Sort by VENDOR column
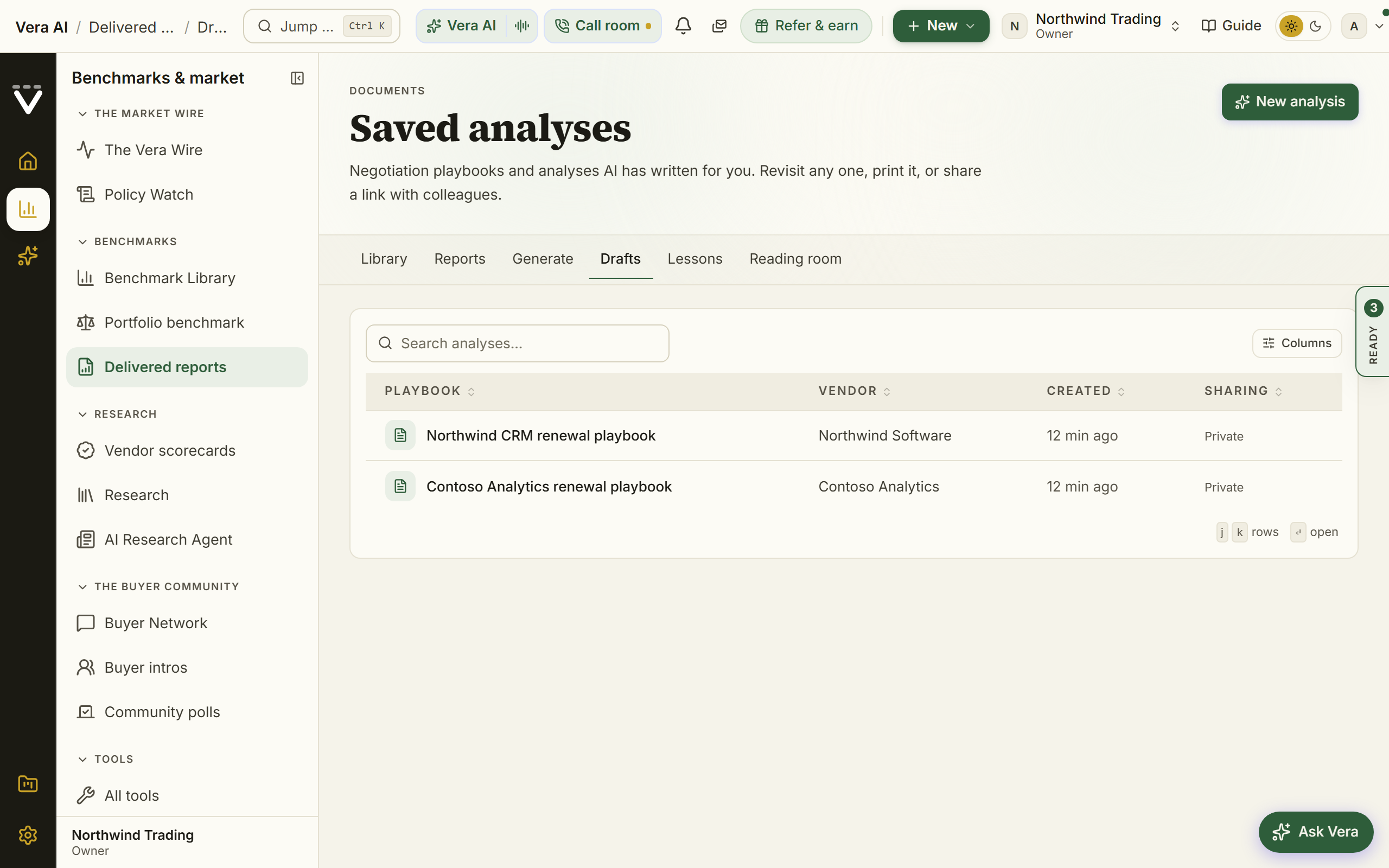 (x=854, y=391)
